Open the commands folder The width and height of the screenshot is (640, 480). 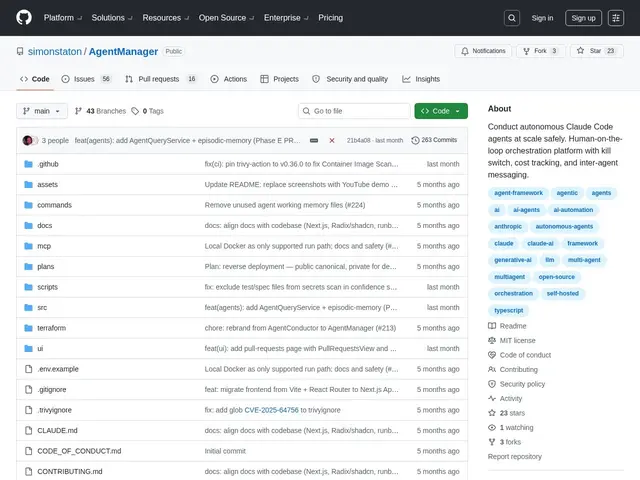(54, 205)
